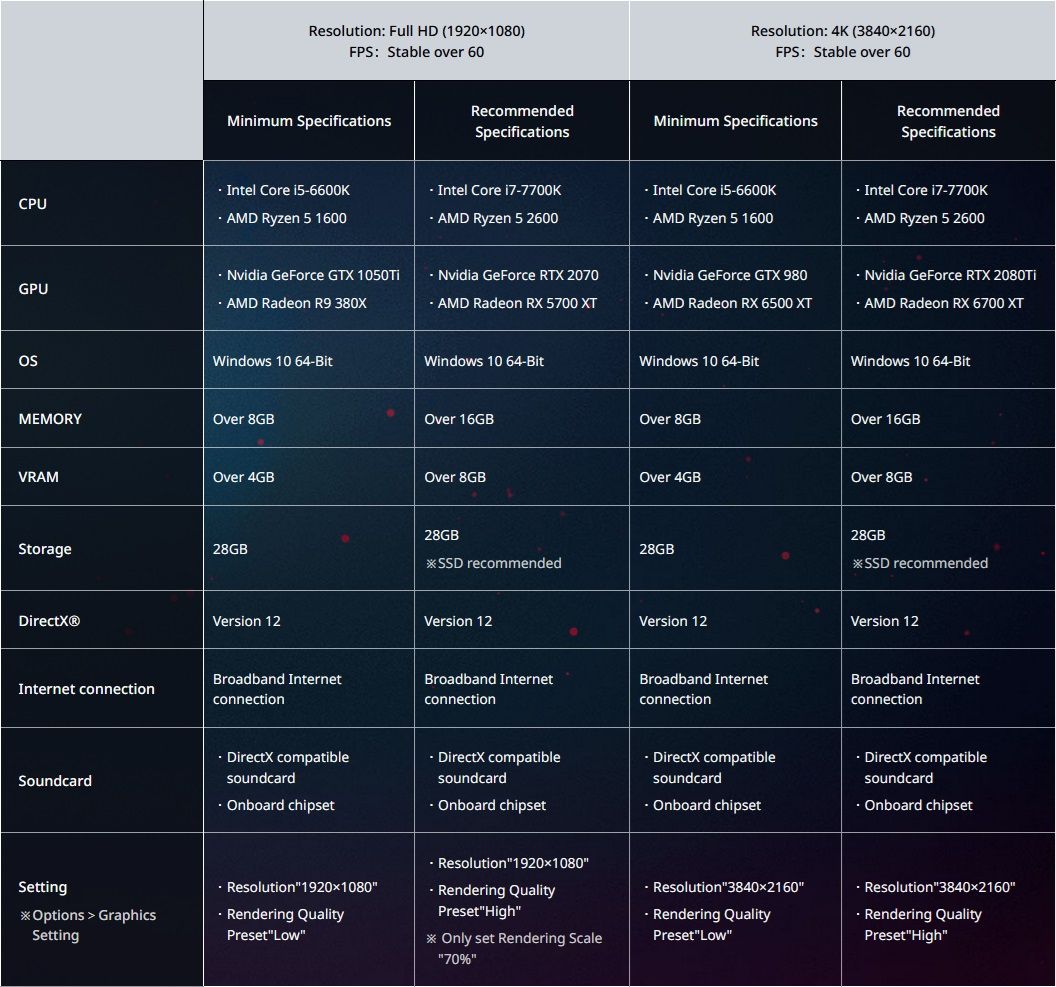The image size is (1056, 987).
Task: Click 'Onboard chipset' in Full HD recommended column
Action: click(492, 805)
